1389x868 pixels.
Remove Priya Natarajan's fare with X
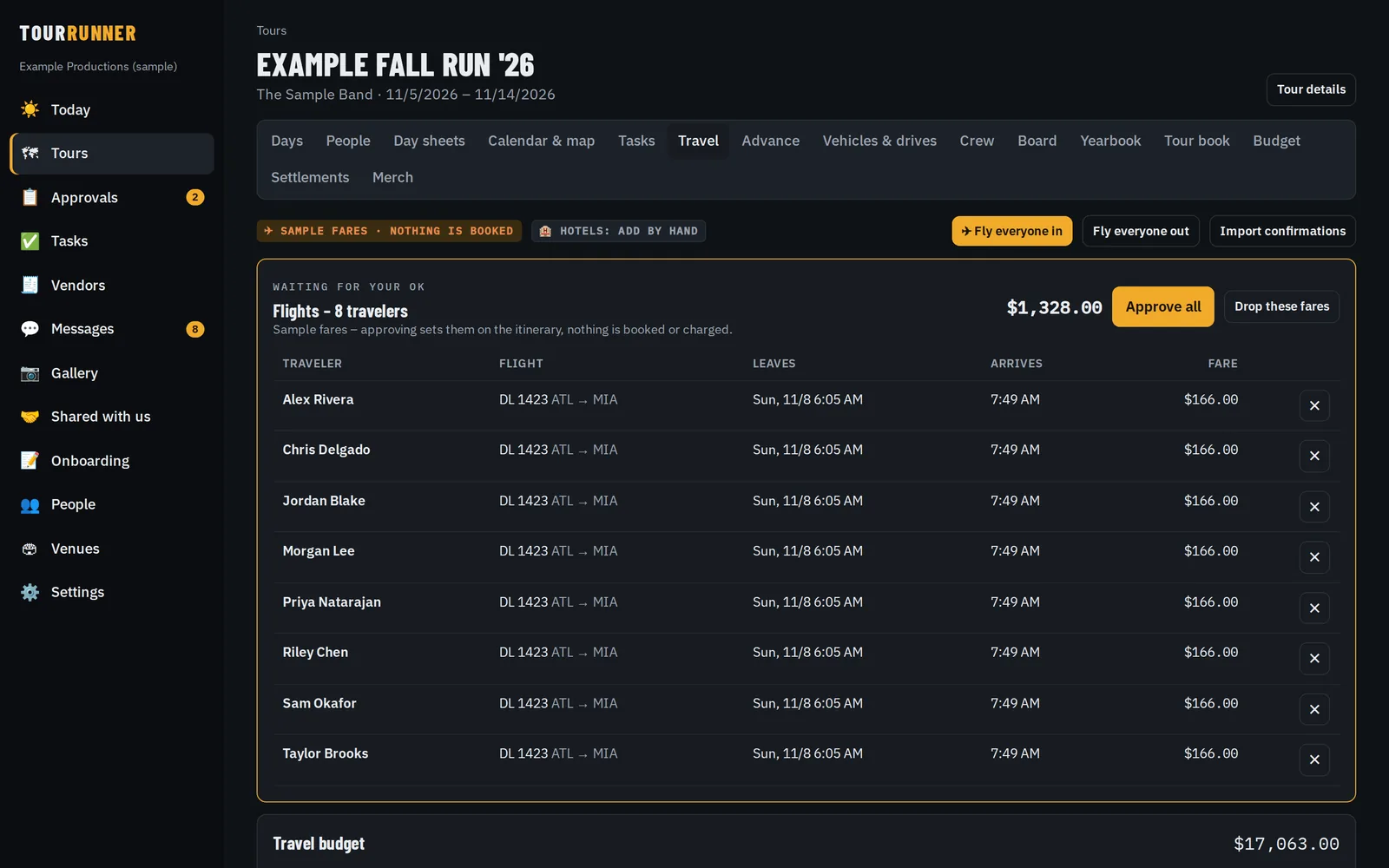(1314, 608)
